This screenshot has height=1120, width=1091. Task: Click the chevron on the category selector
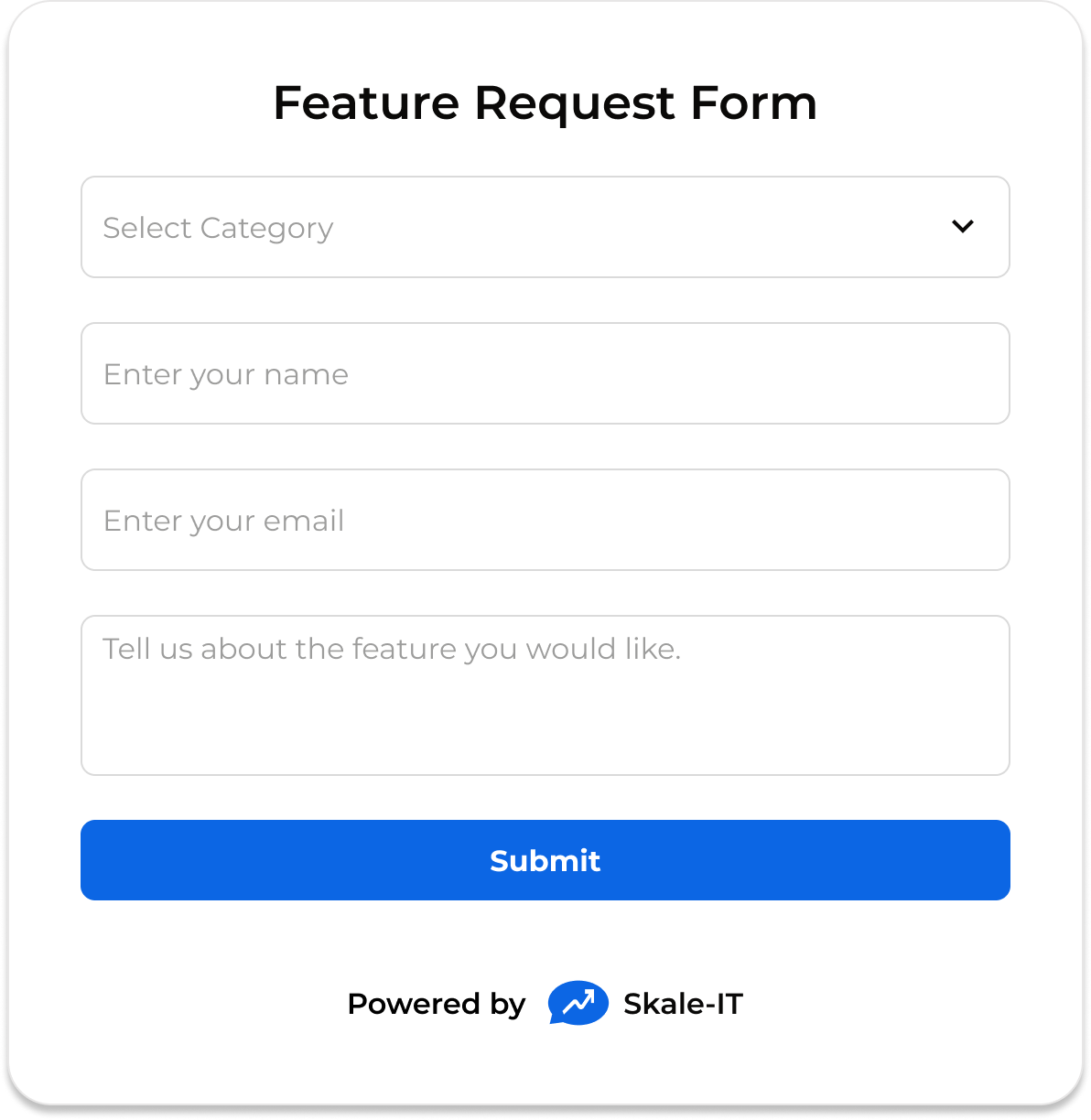(962, 226)
